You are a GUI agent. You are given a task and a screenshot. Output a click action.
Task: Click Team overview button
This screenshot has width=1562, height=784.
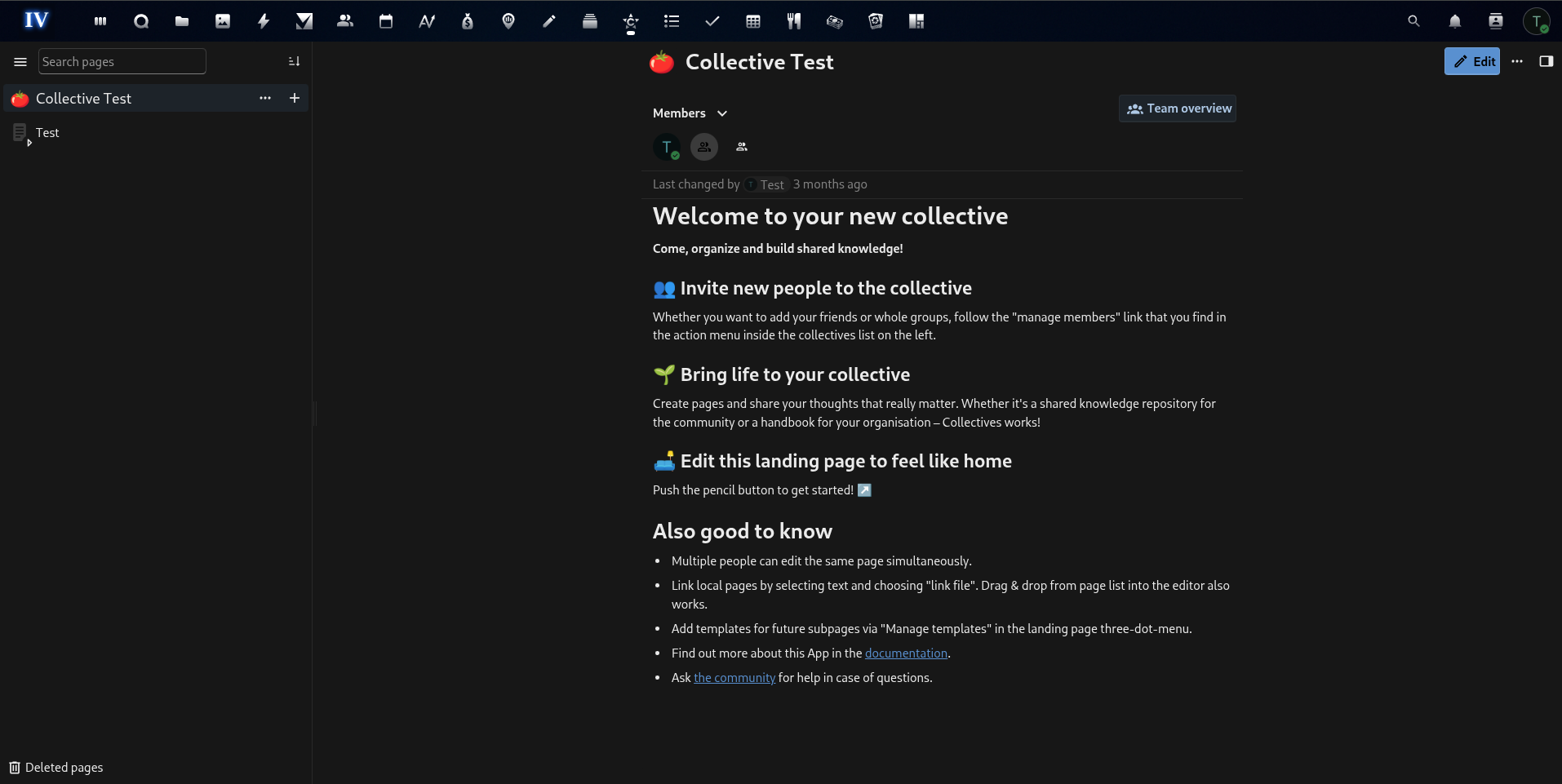click(1178, 108)
